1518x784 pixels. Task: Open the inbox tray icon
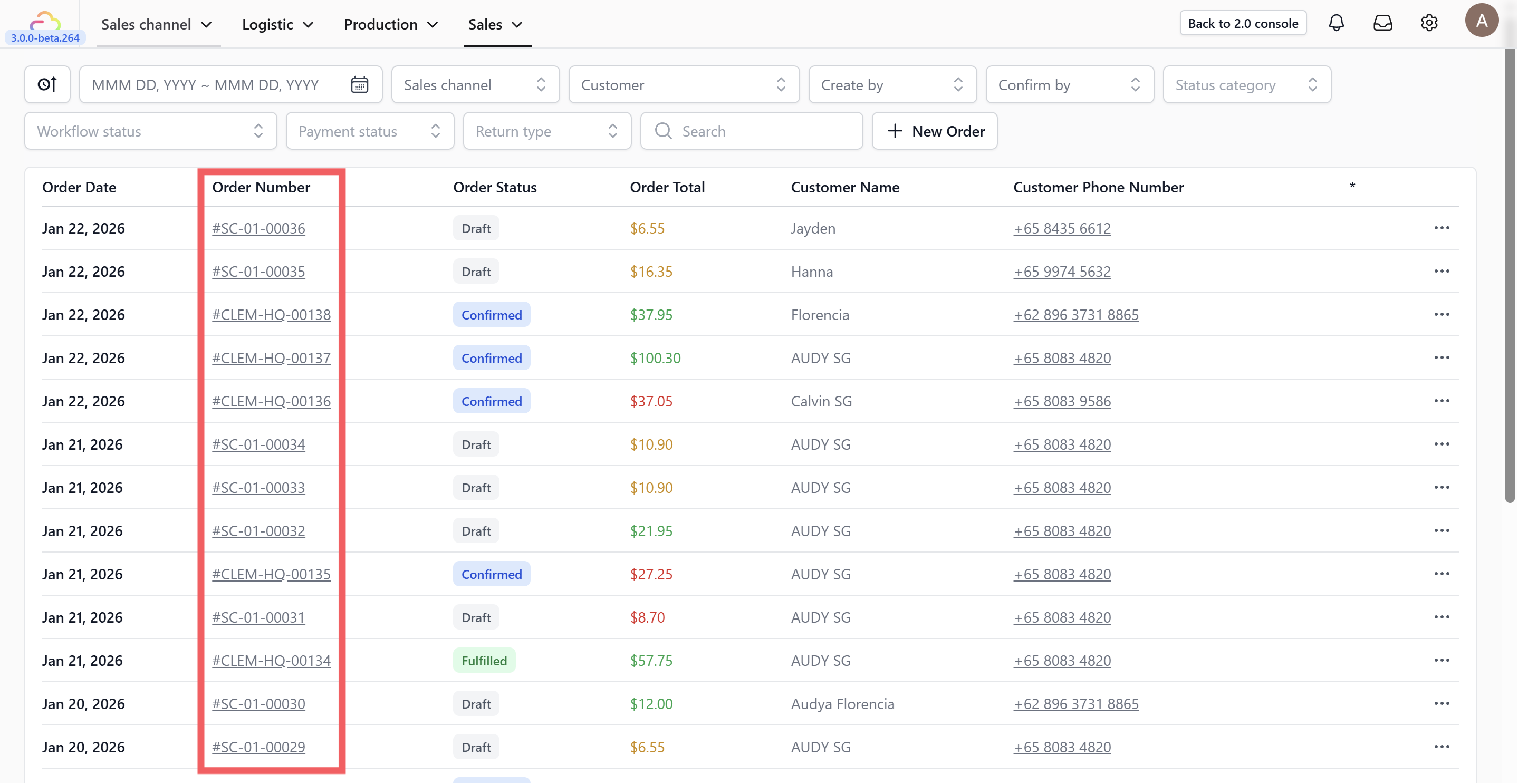pos(1382,23)
